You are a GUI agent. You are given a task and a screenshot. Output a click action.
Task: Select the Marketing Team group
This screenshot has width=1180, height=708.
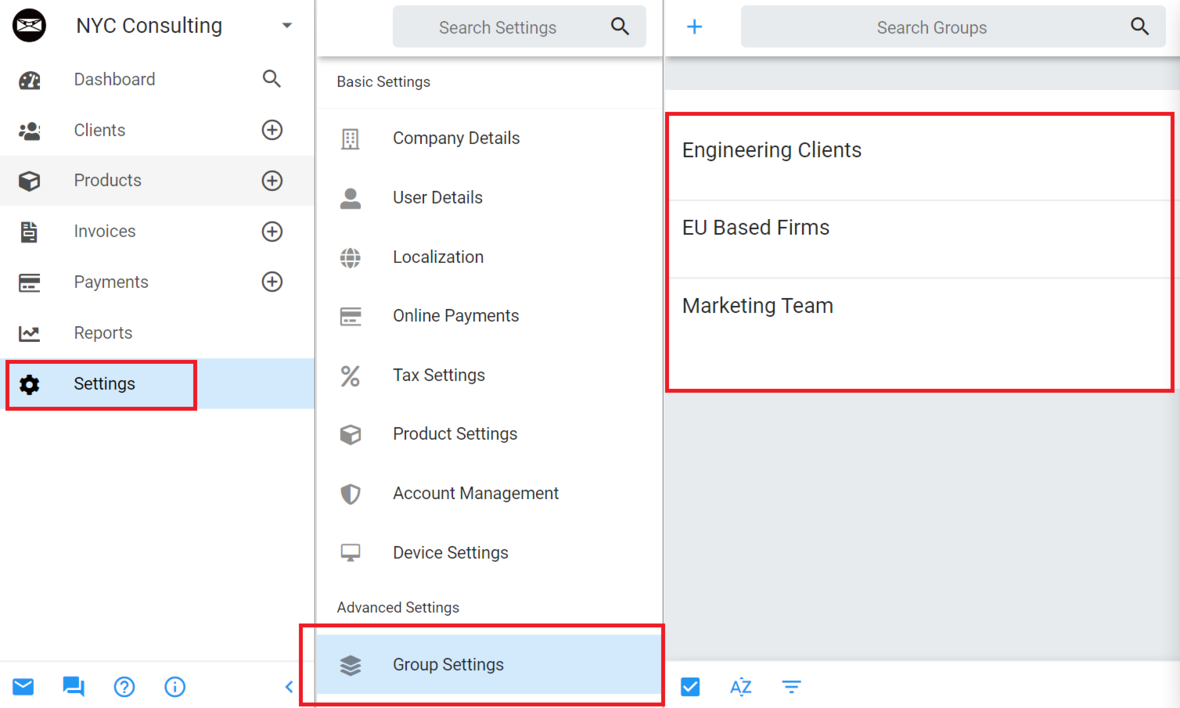757,306
